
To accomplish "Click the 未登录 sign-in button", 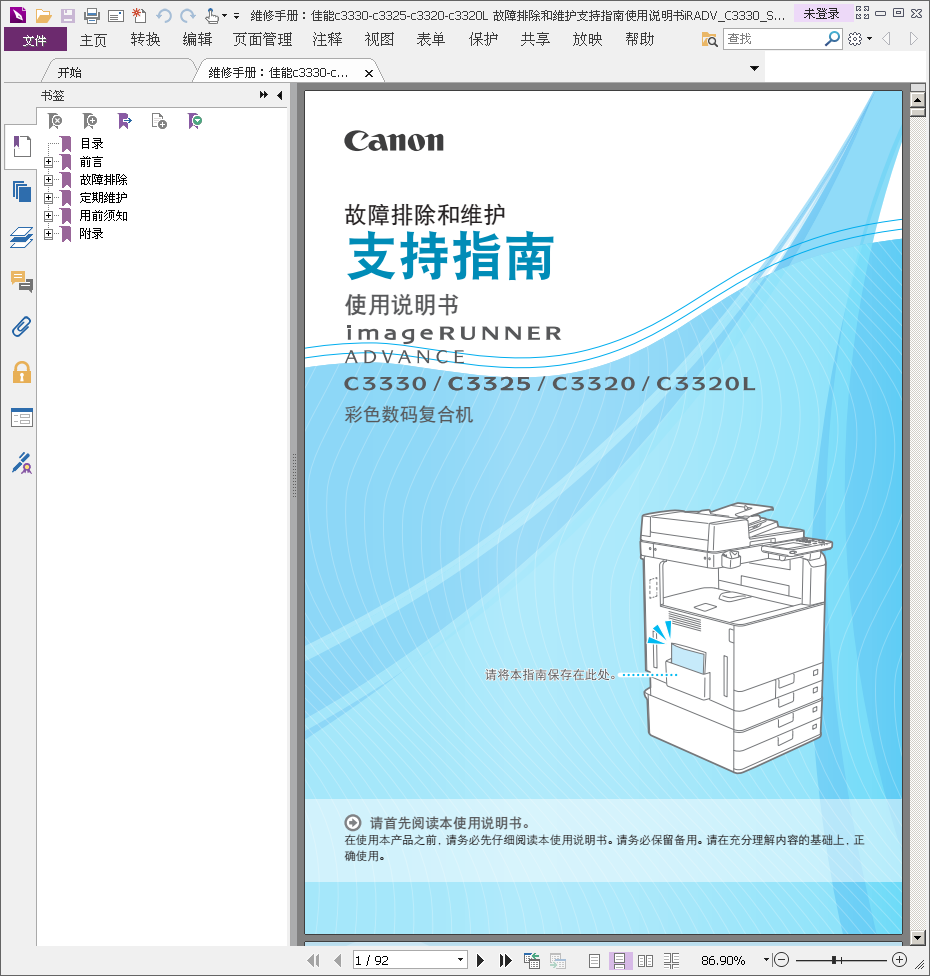I will 821,13.
